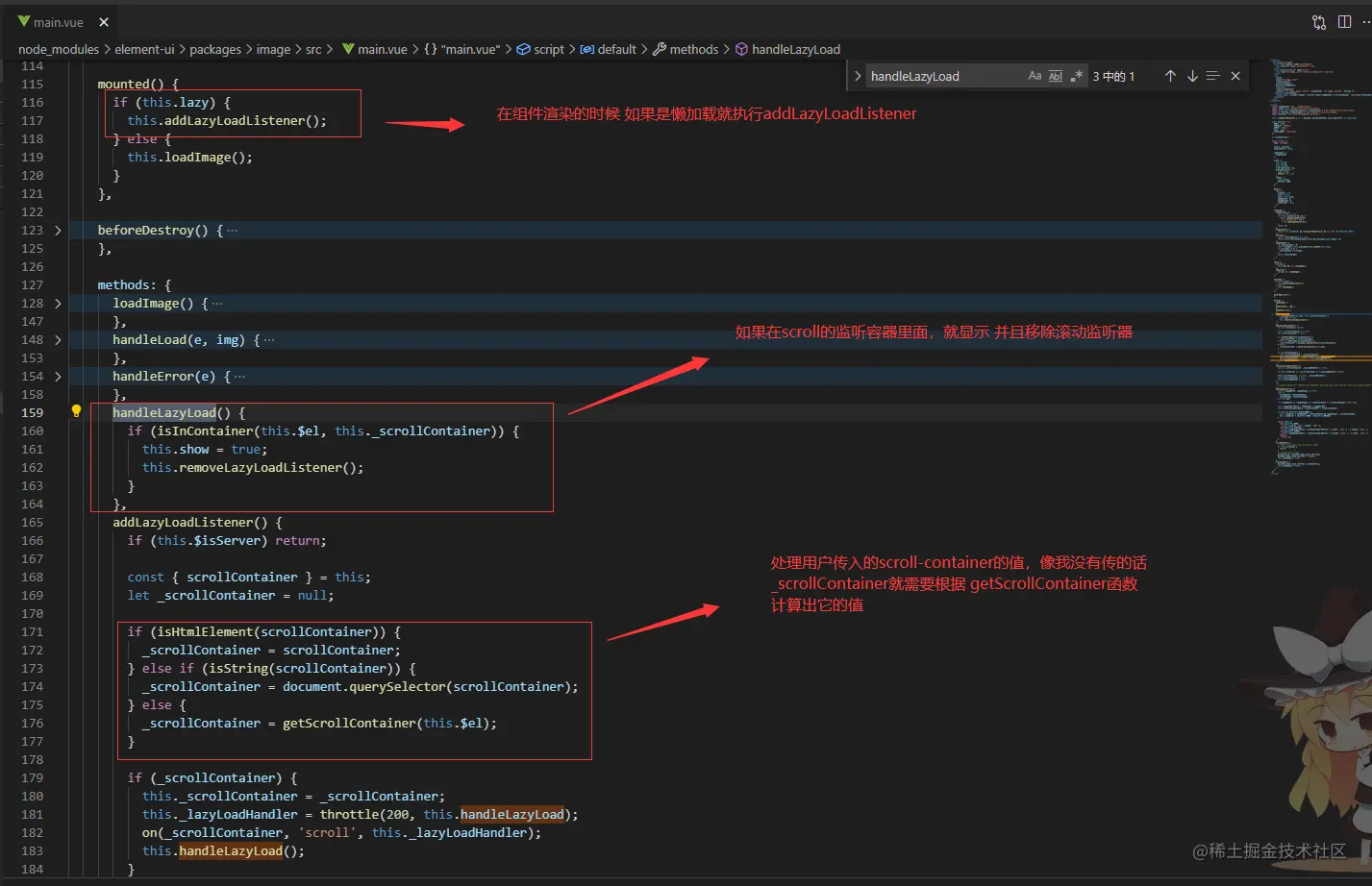Click 'this.handleLazyLoad();' on line 183
This screenshot has width=1372, height=886.
pyautogui.click(x=223, y=851)
